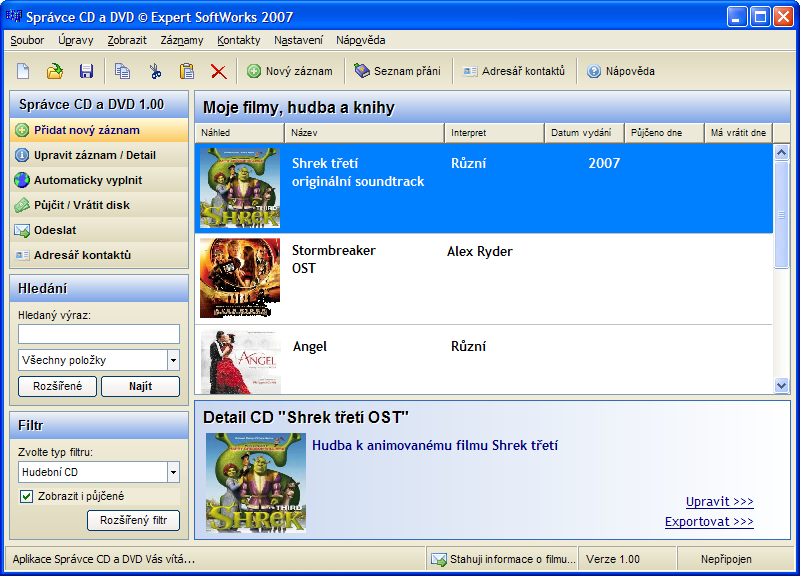Select the Angel record title
Image resolution: width=800 pixels, height=576 pixels.
tap(310, 347)
